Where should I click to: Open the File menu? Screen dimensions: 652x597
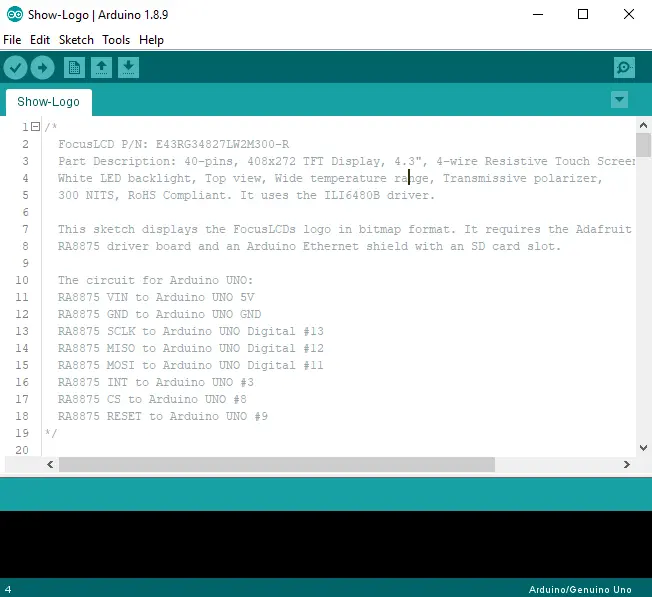[x=12, y=40]
